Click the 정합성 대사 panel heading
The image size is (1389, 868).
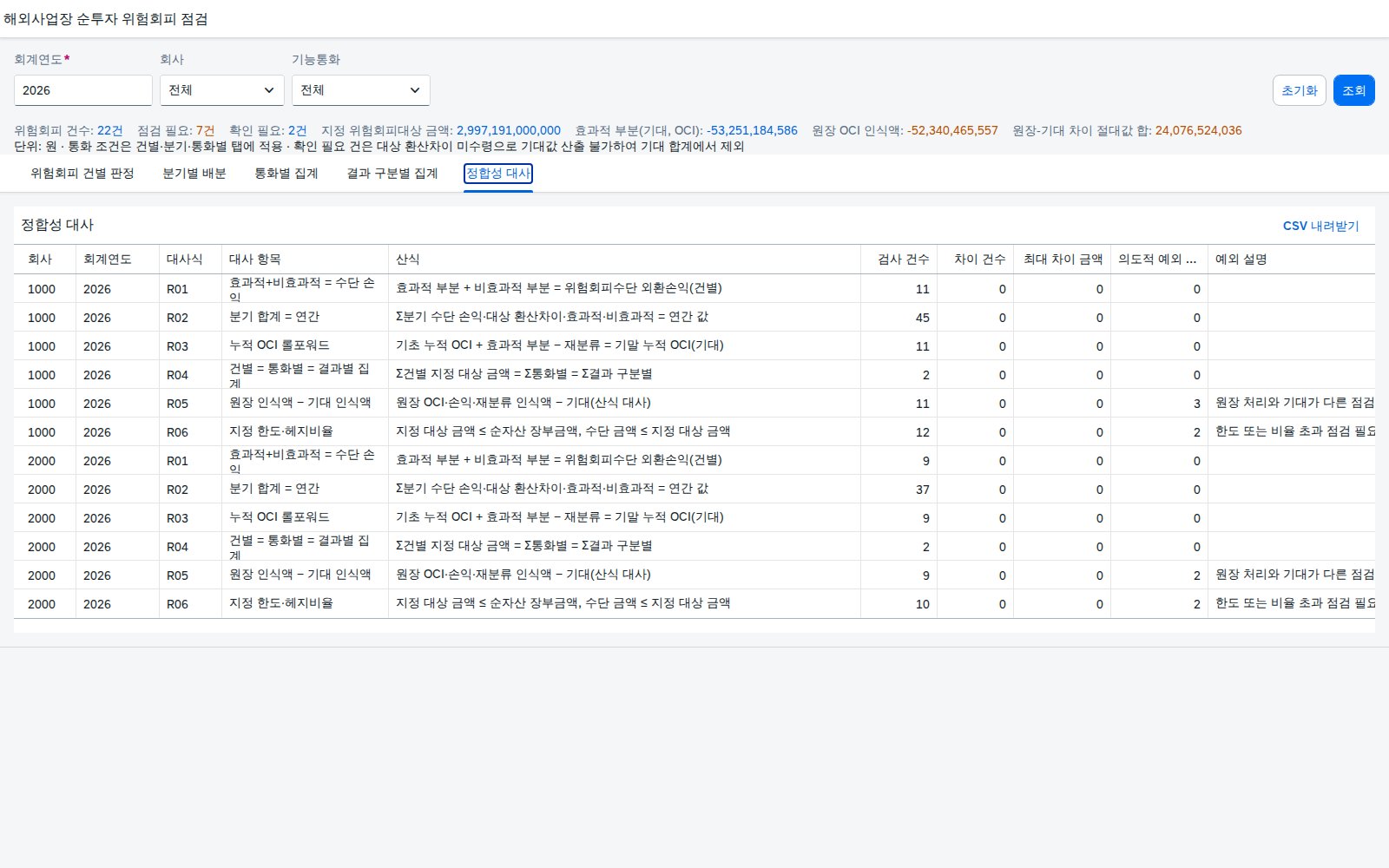[x=57, y=225]
